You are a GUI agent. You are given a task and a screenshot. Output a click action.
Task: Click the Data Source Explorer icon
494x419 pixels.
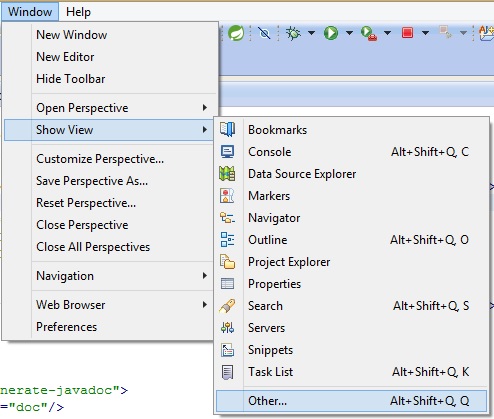pos(227,174)
